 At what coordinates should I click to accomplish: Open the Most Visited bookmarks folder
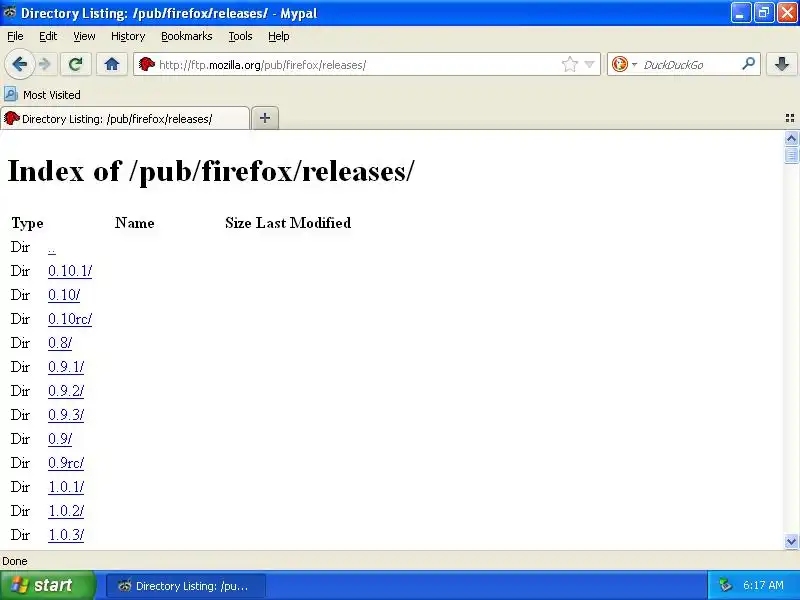click(x=42, y=95)
